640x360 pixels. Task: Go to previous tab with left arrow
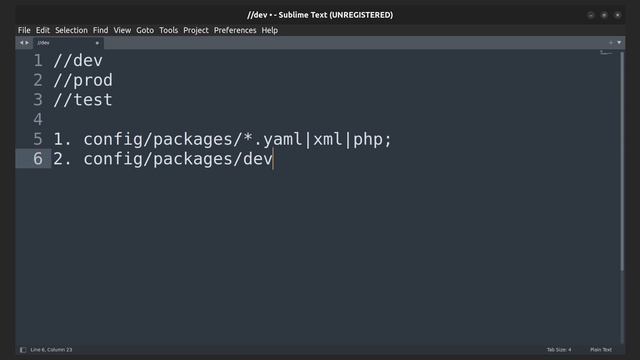point(22,43)
